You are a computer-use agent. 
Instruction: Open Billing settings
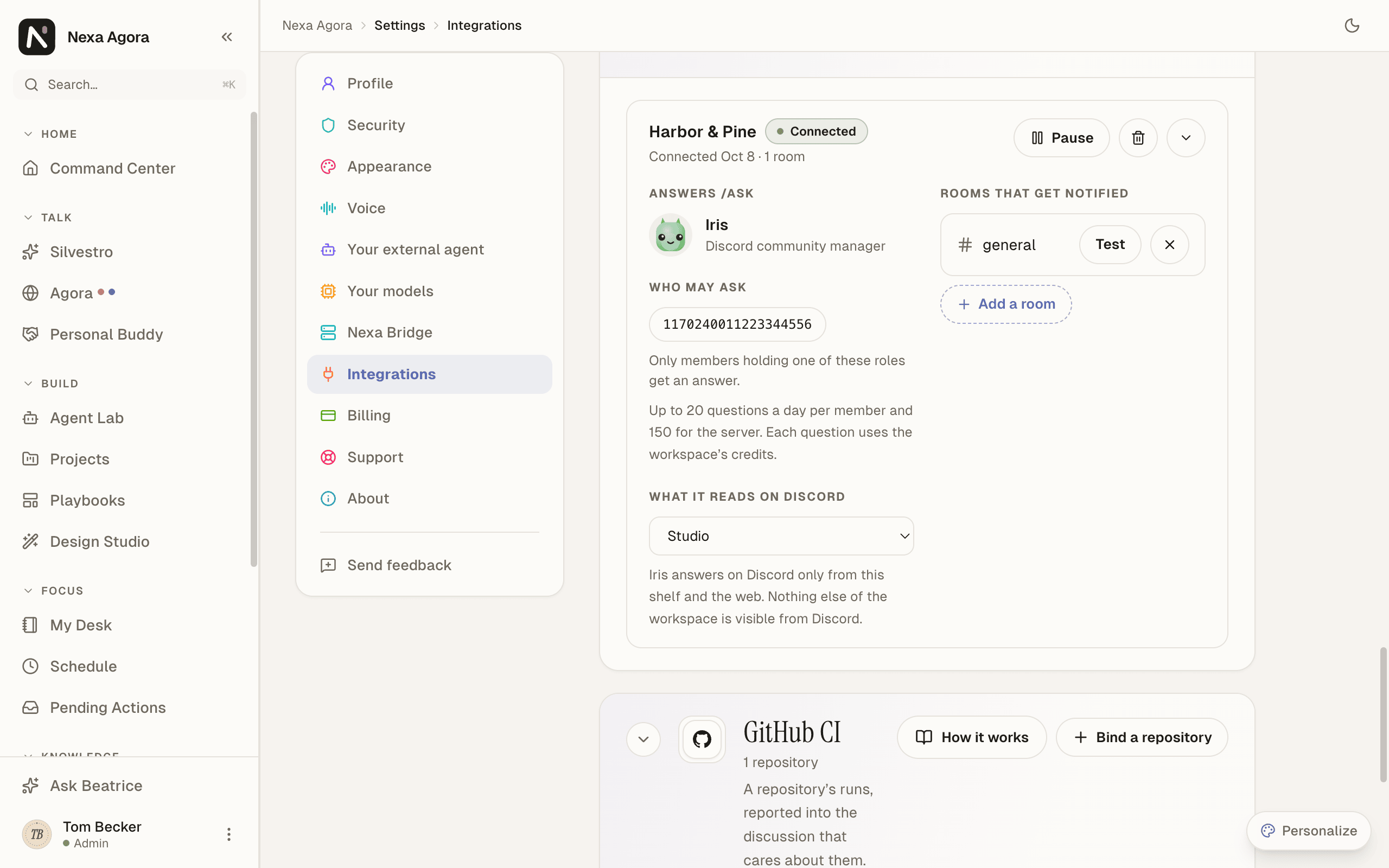(429, 416)
